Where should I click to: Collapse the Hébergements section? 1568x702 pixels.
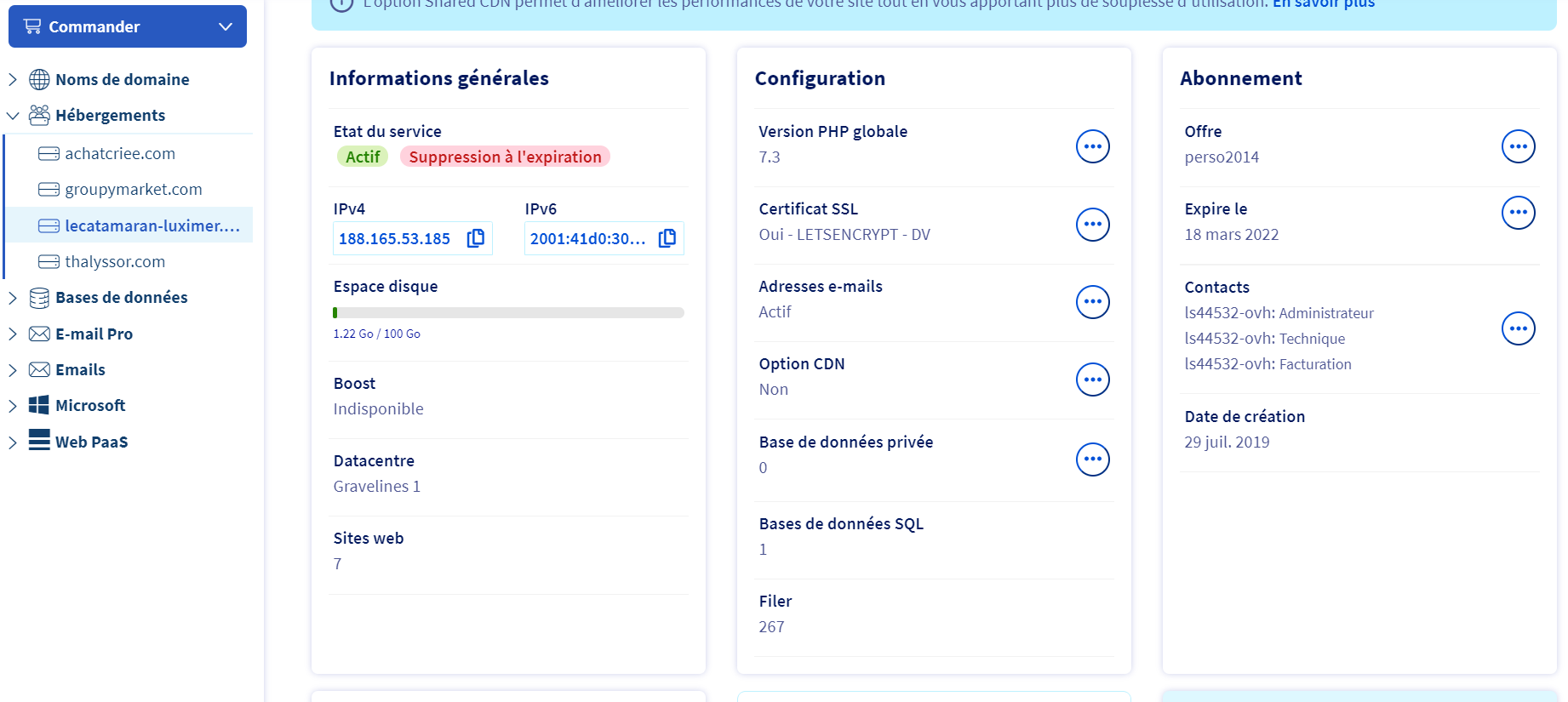pyautogui.click(x=13, y=116)
